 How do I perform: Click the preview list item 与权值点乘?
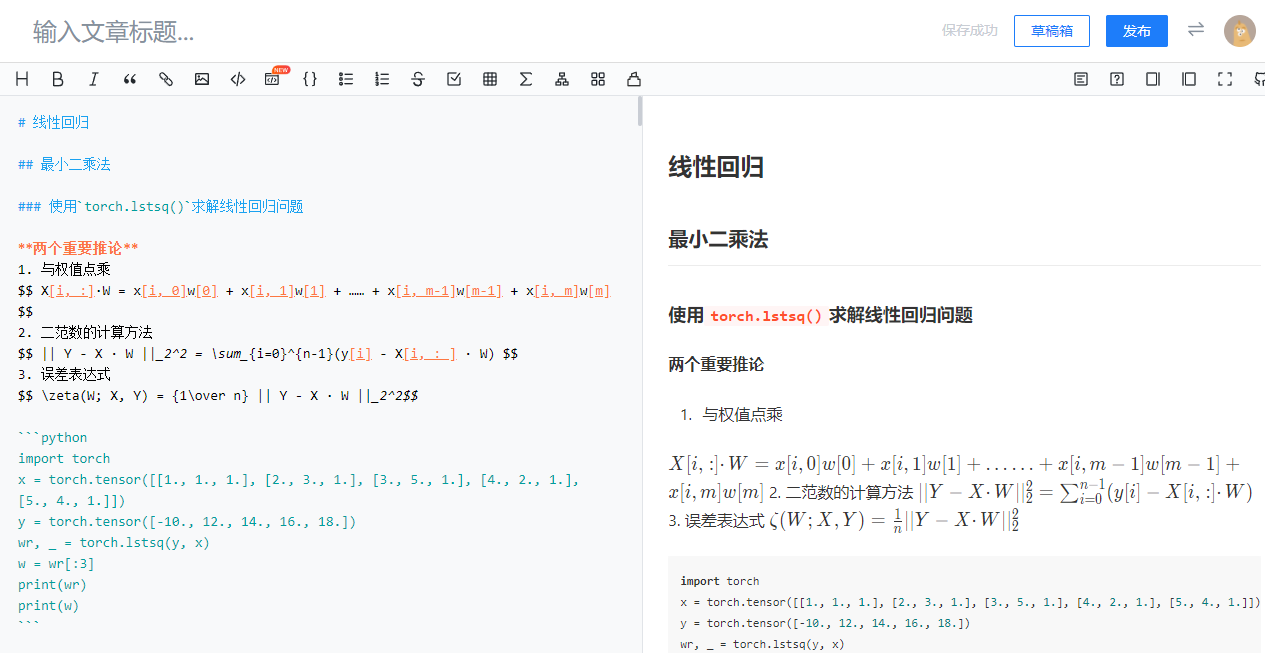tap(742, 414)
